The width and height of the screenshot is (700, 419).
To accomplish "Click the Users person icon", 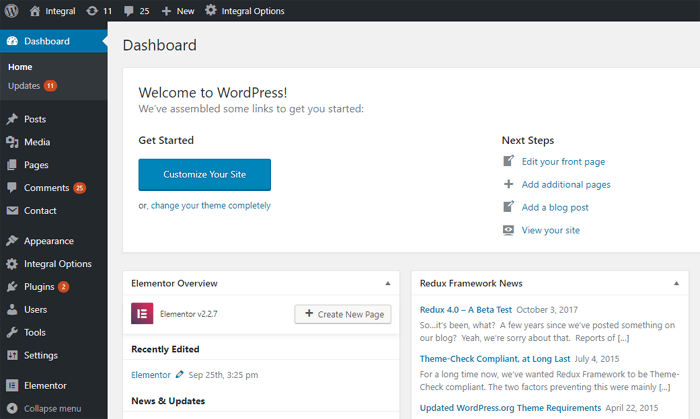I will click(x=12, y=309).
